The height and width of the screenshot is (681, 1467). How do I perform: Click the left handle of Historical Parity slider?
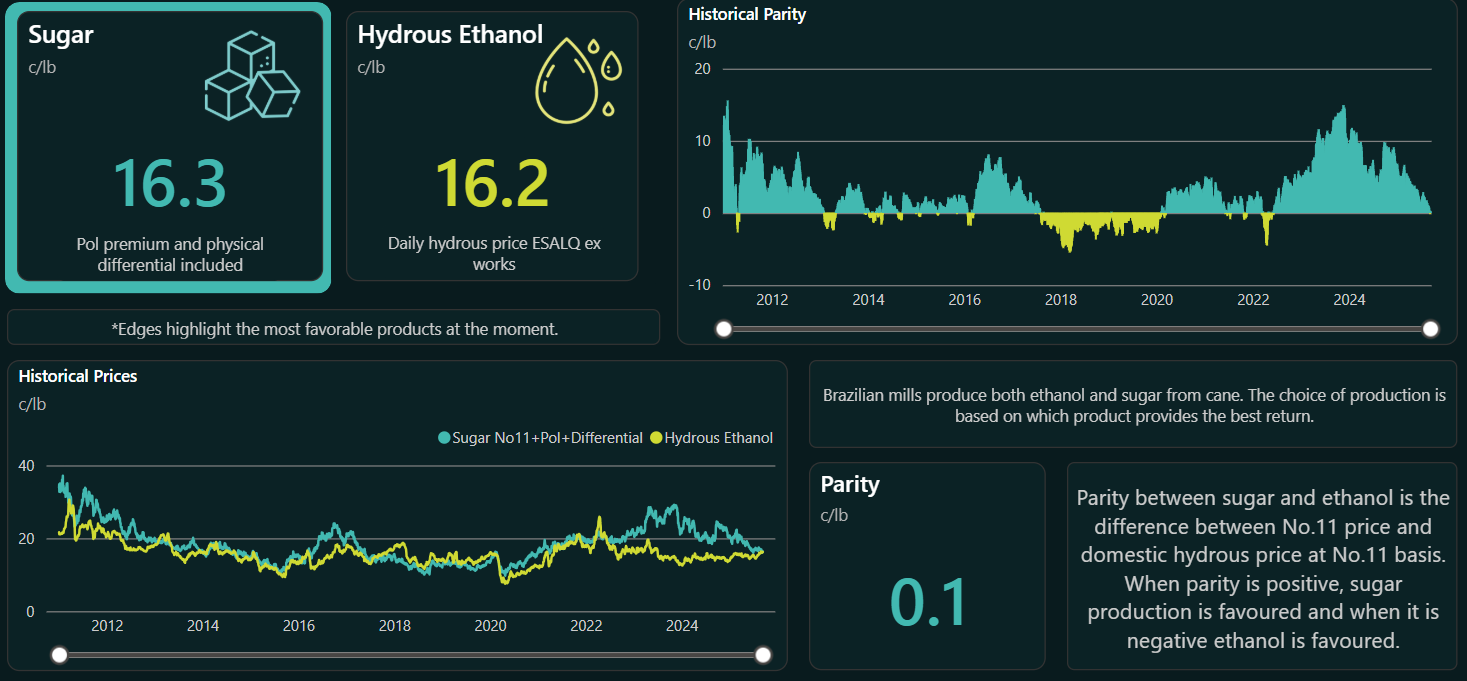pyautogui.click(x=724, y=329)
